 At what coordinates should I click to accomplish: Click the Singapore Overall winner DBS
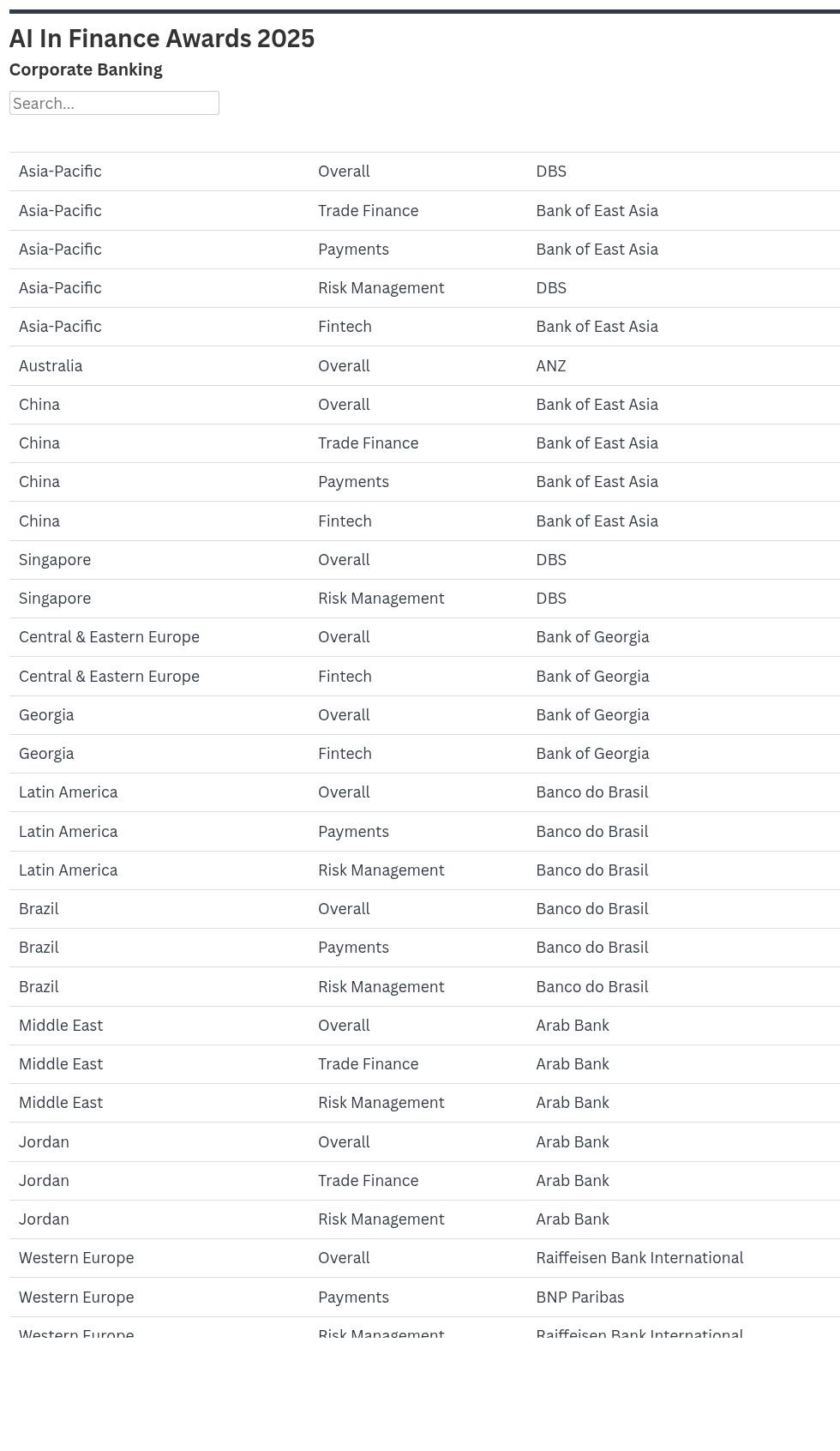point(551,559)
